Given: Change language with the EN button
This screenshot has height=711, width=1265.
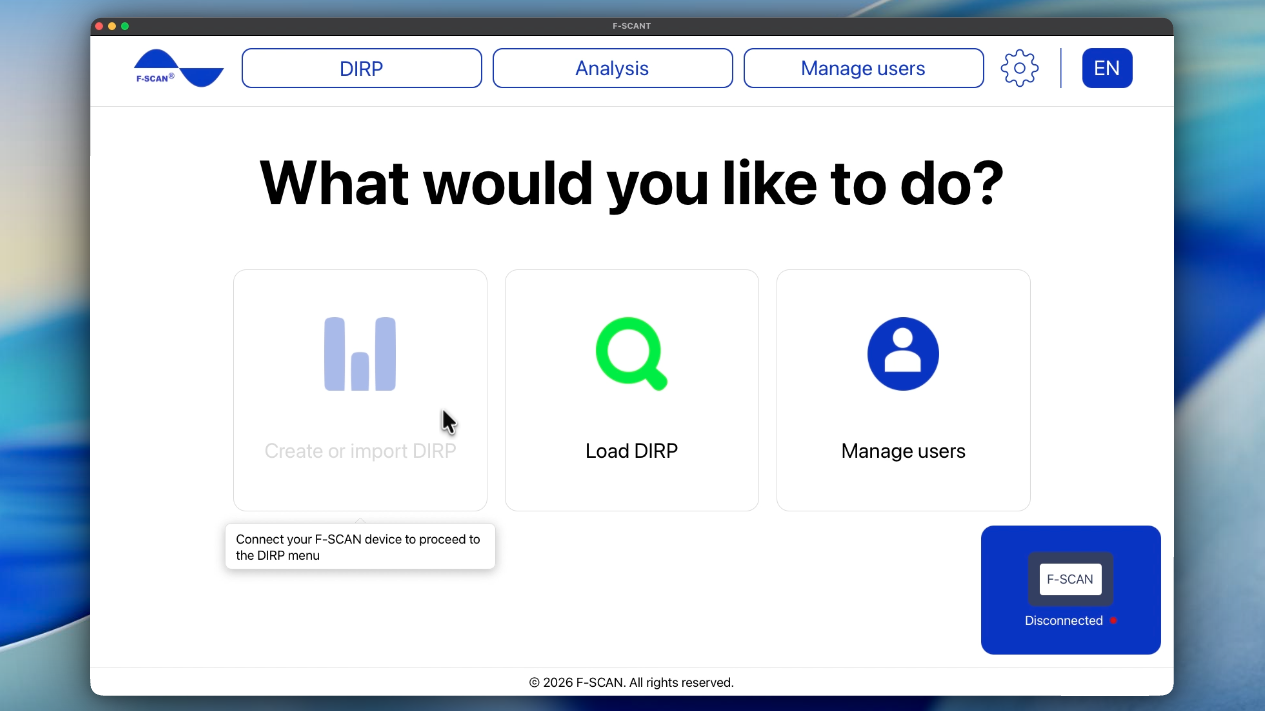Looking at the screenshot, I should click(1107, 68).
